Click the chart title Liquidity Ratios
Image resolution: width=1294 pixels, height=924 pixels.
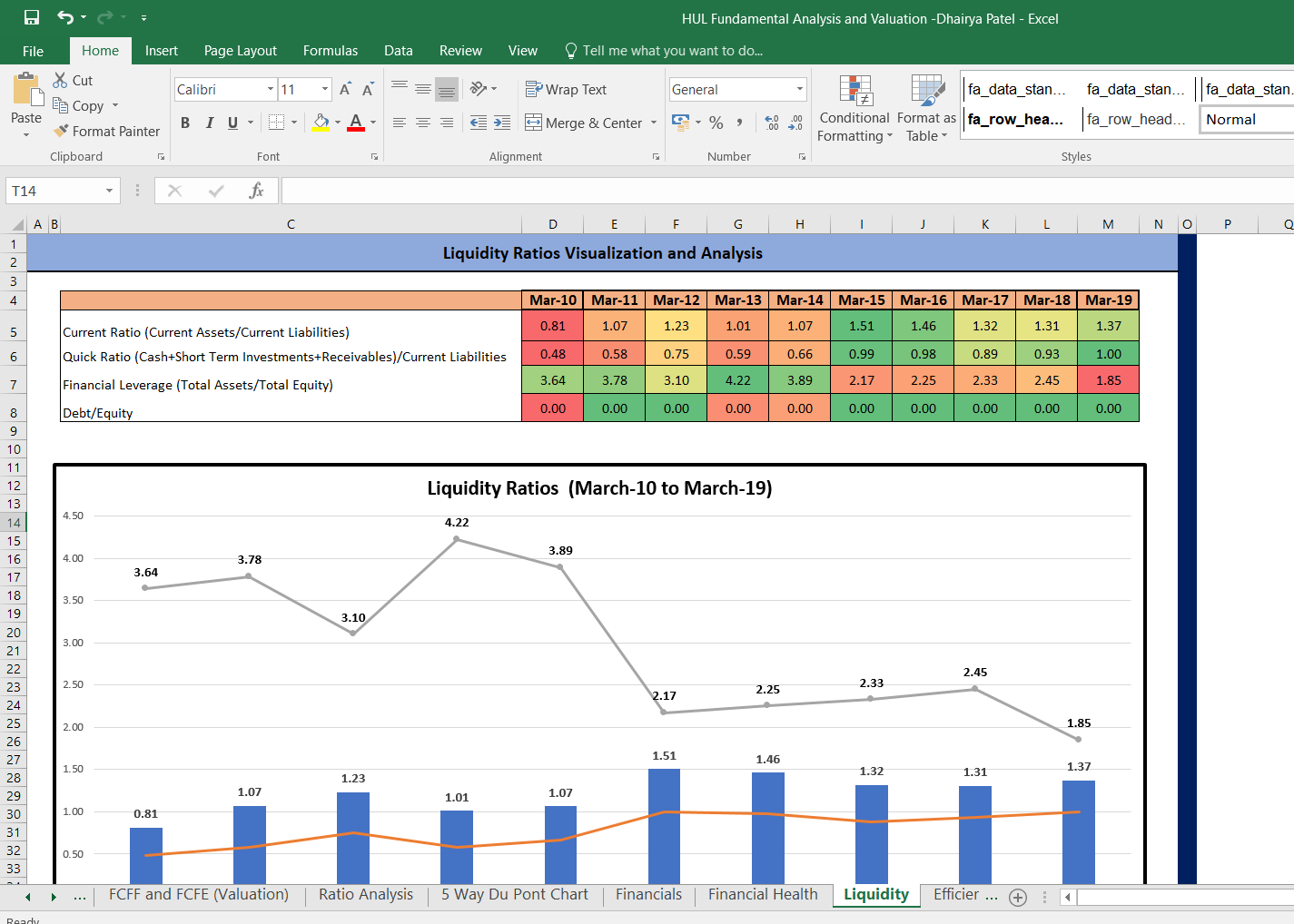tap(599, 488)
